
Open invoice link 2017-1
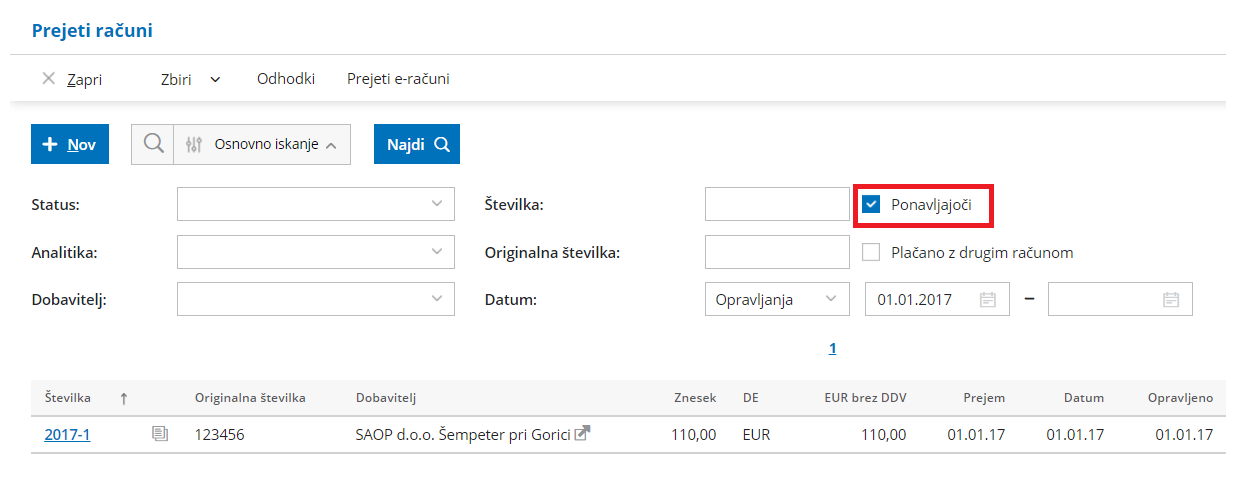coord(67,435)
